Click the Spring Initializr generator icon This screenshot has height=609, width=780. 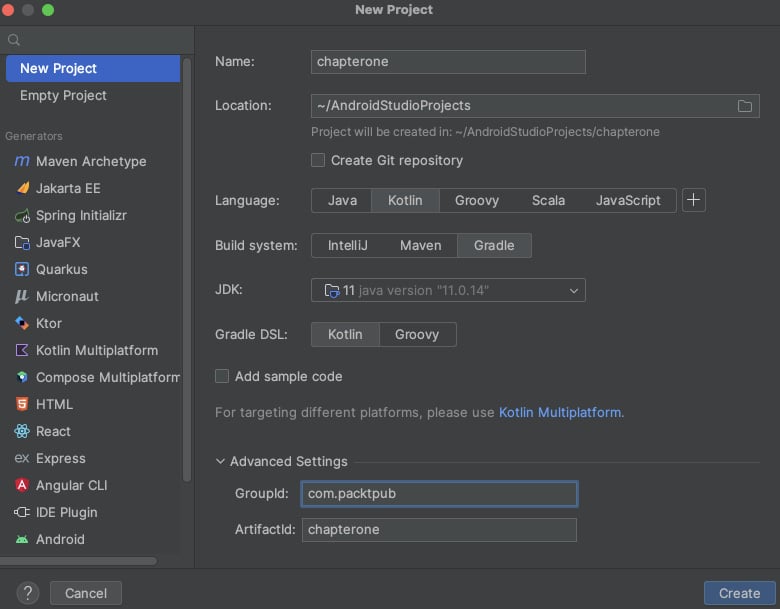[x=22, y=215]
